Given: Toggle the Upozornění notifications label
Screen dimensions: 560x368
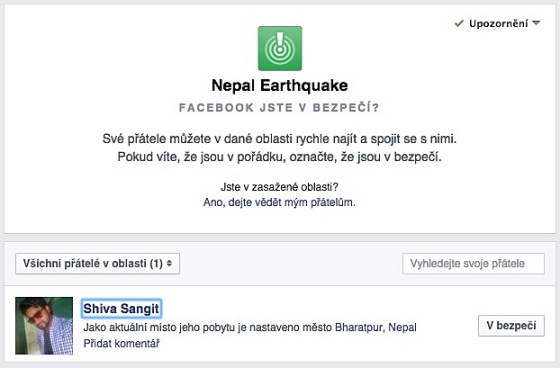Looking at the screenshot, I should coord(498,24).
